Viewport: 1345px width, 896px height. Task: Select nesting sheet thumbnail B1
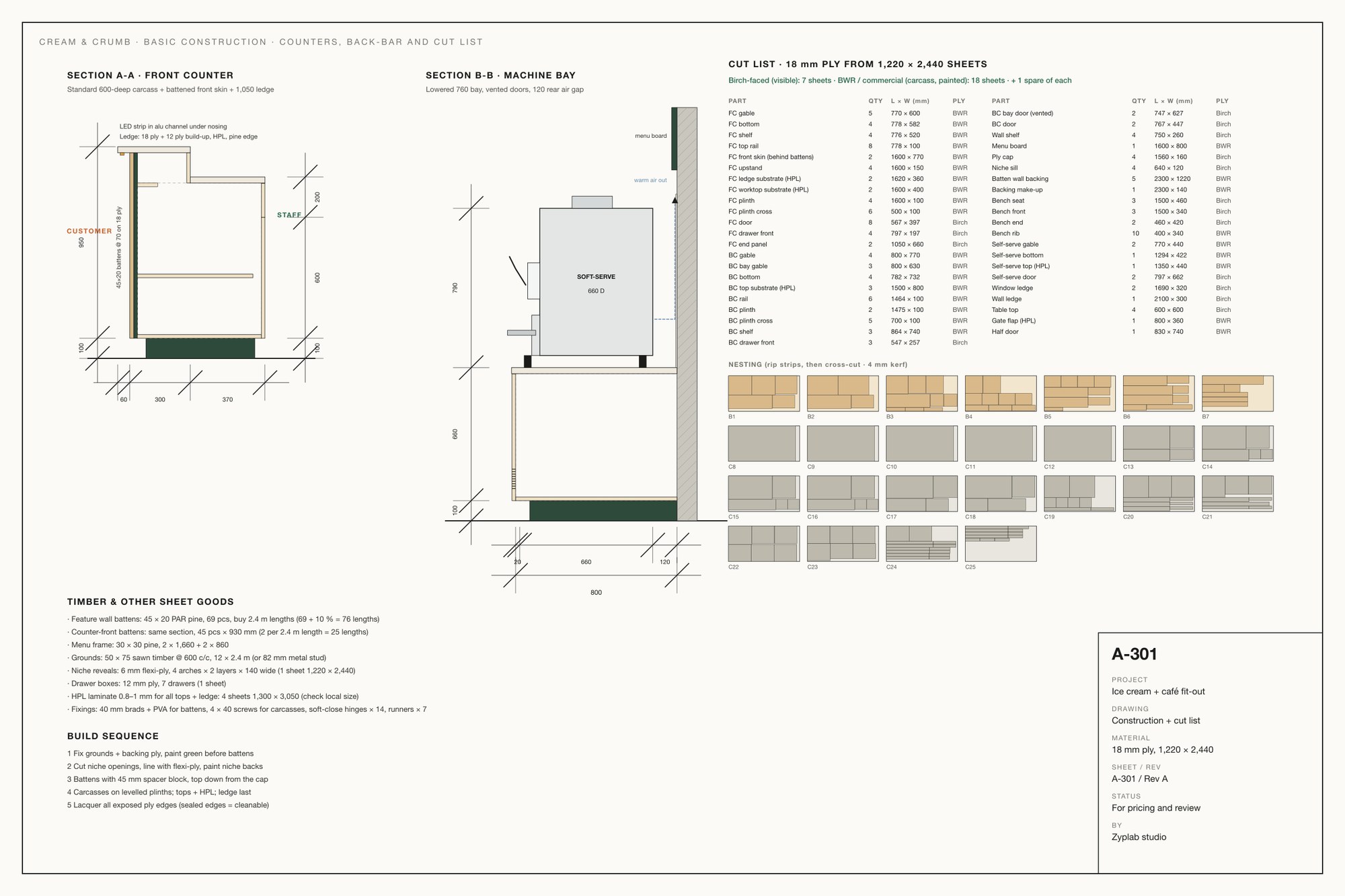(764, 393)
